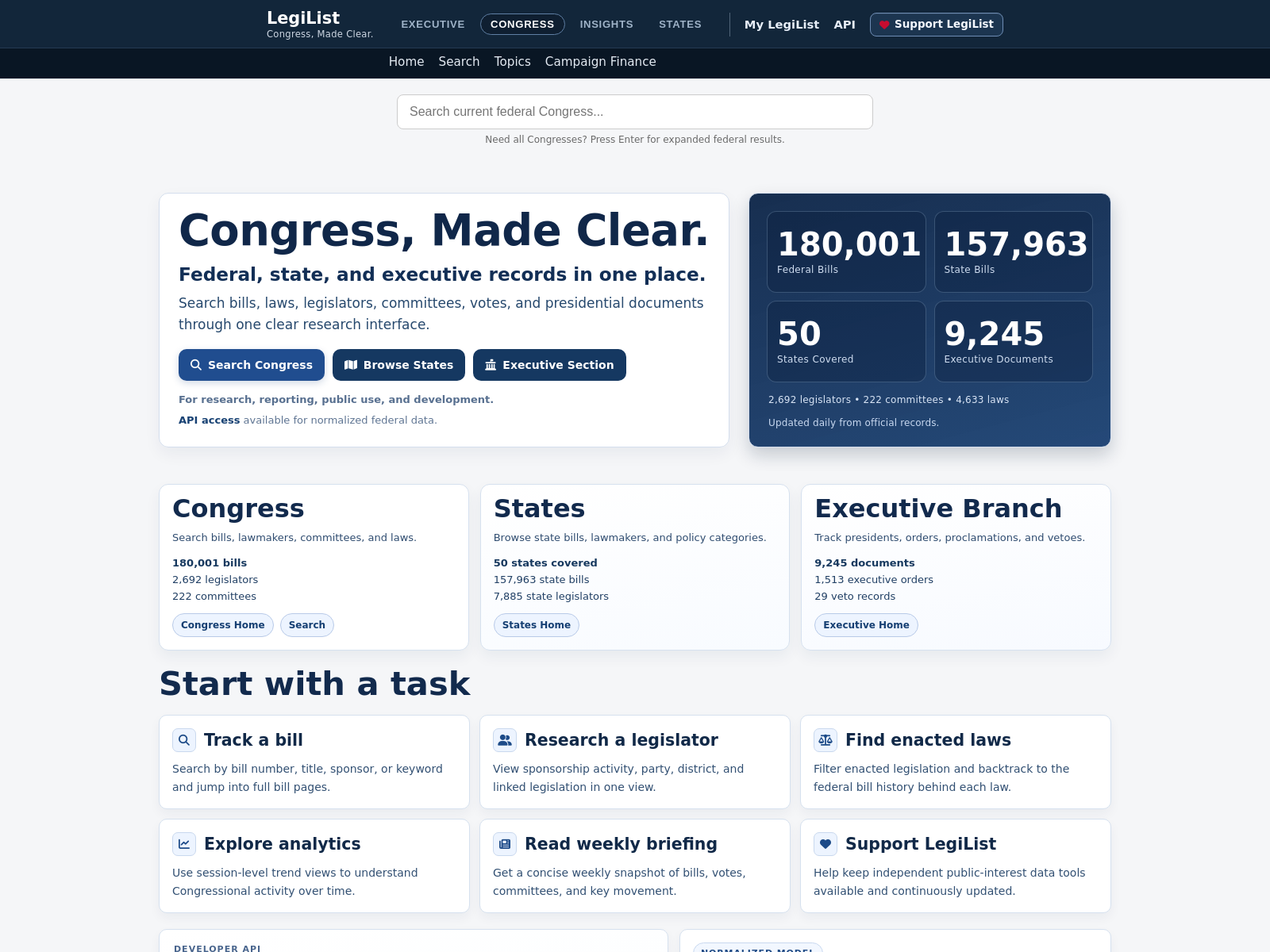Click the heart icon on Support LegiList card
This screenshot has height=952, width=1270.
click(x=825, y=844)
